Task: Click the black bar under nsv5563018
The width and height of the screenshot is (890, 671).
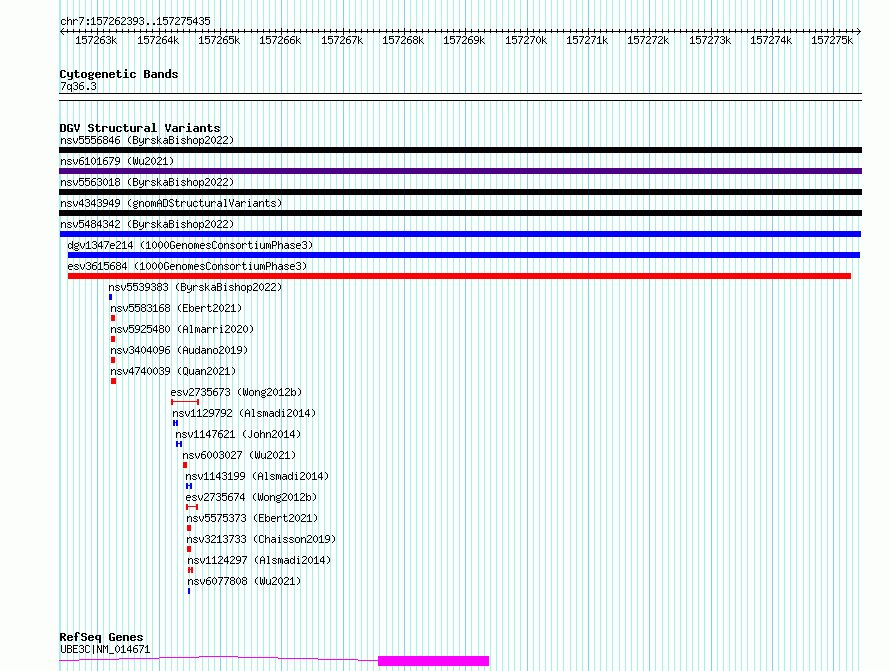Action: [460, 192]
